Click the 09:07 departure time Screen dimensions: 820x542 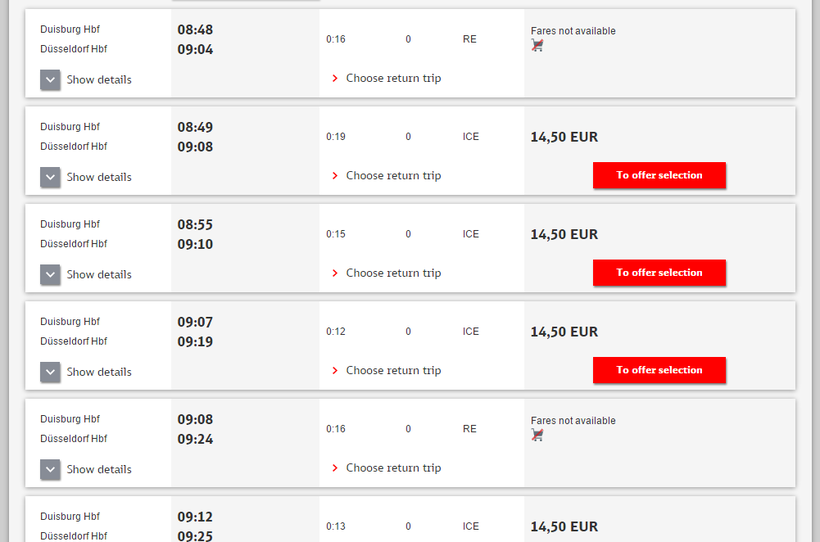[x=195, y=322]
